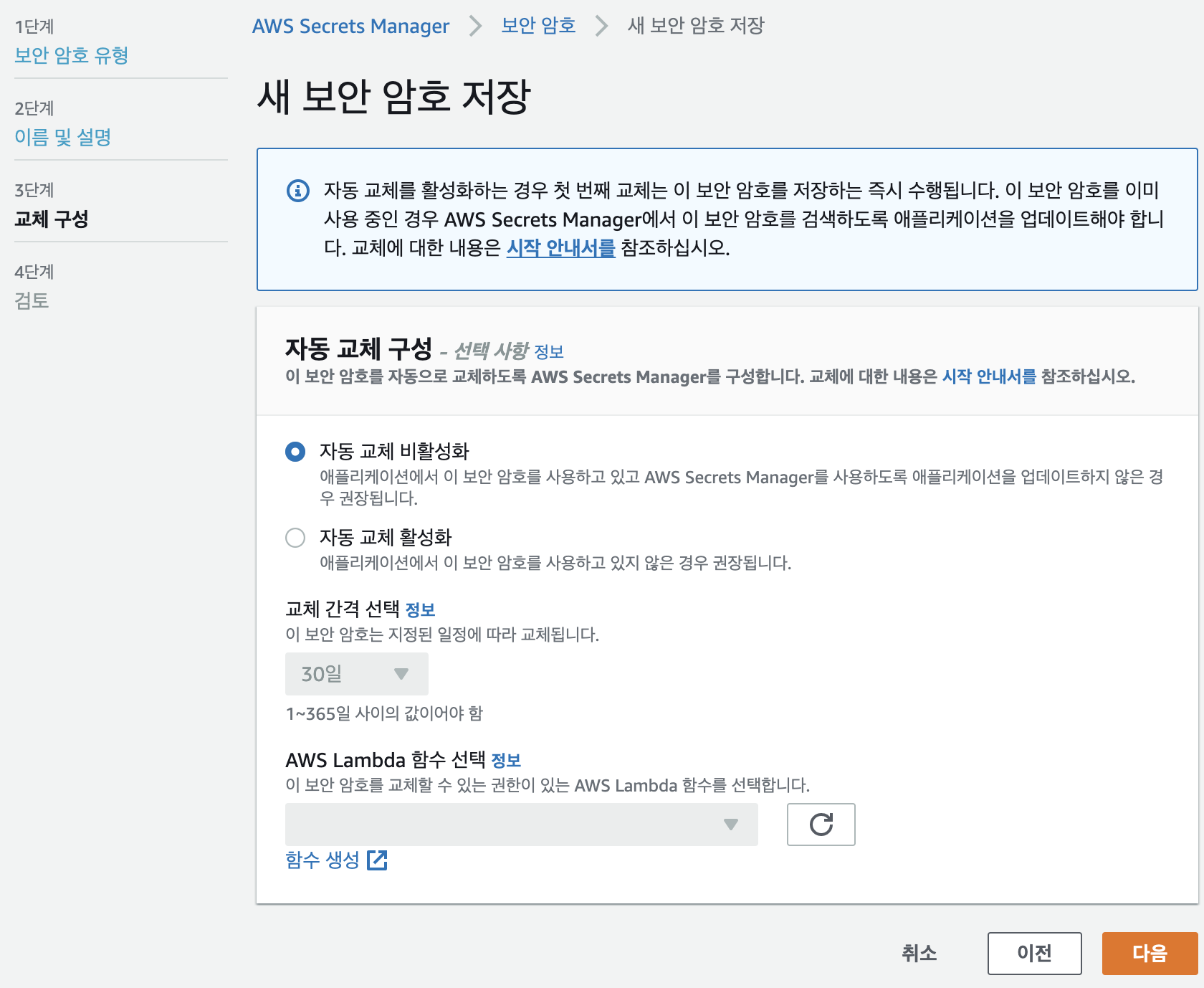Image resolution: width=1204 pixels, height=988 pixels.
Task: Go to step 2 이름 및 설명
Action: pyautogui.click(x=63, y=137)
